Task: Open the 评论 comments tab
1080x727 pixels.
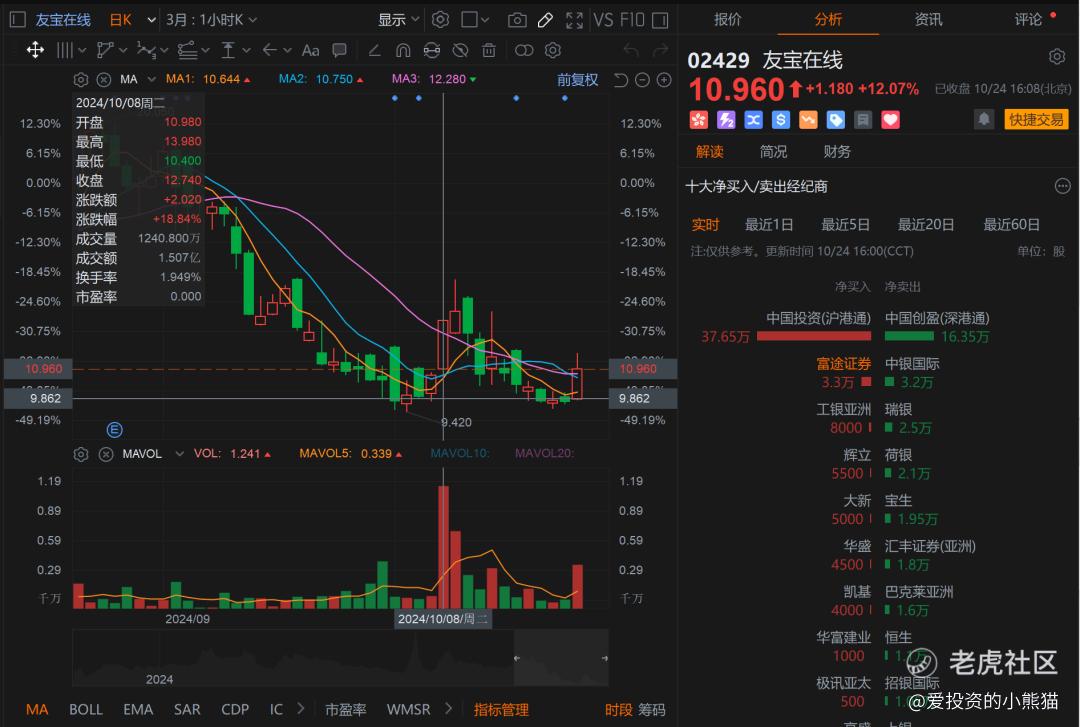Action: tap(1028, 19)
